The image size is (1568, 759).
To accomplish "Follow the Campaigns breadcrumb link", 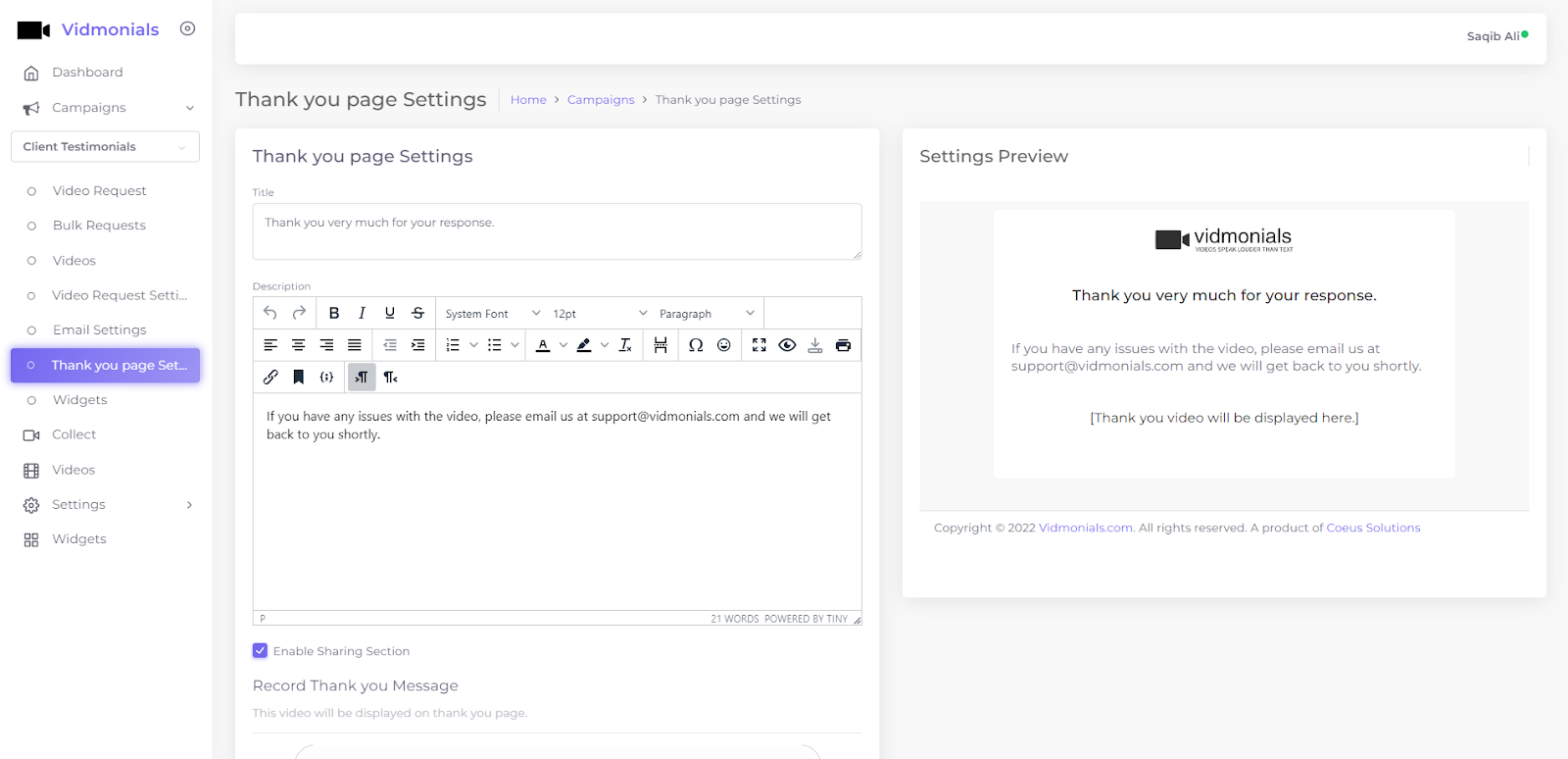I will pos(601,100).
